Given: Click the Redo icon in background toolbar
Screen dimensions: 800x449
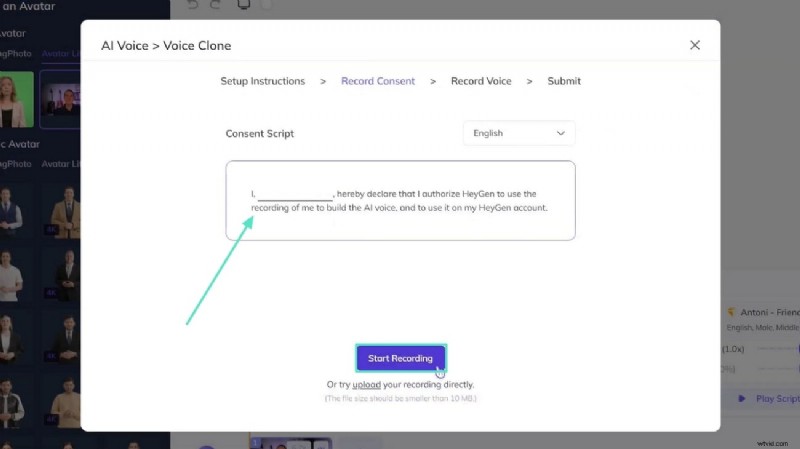Looking at the screenshot, I should (216, 5).
